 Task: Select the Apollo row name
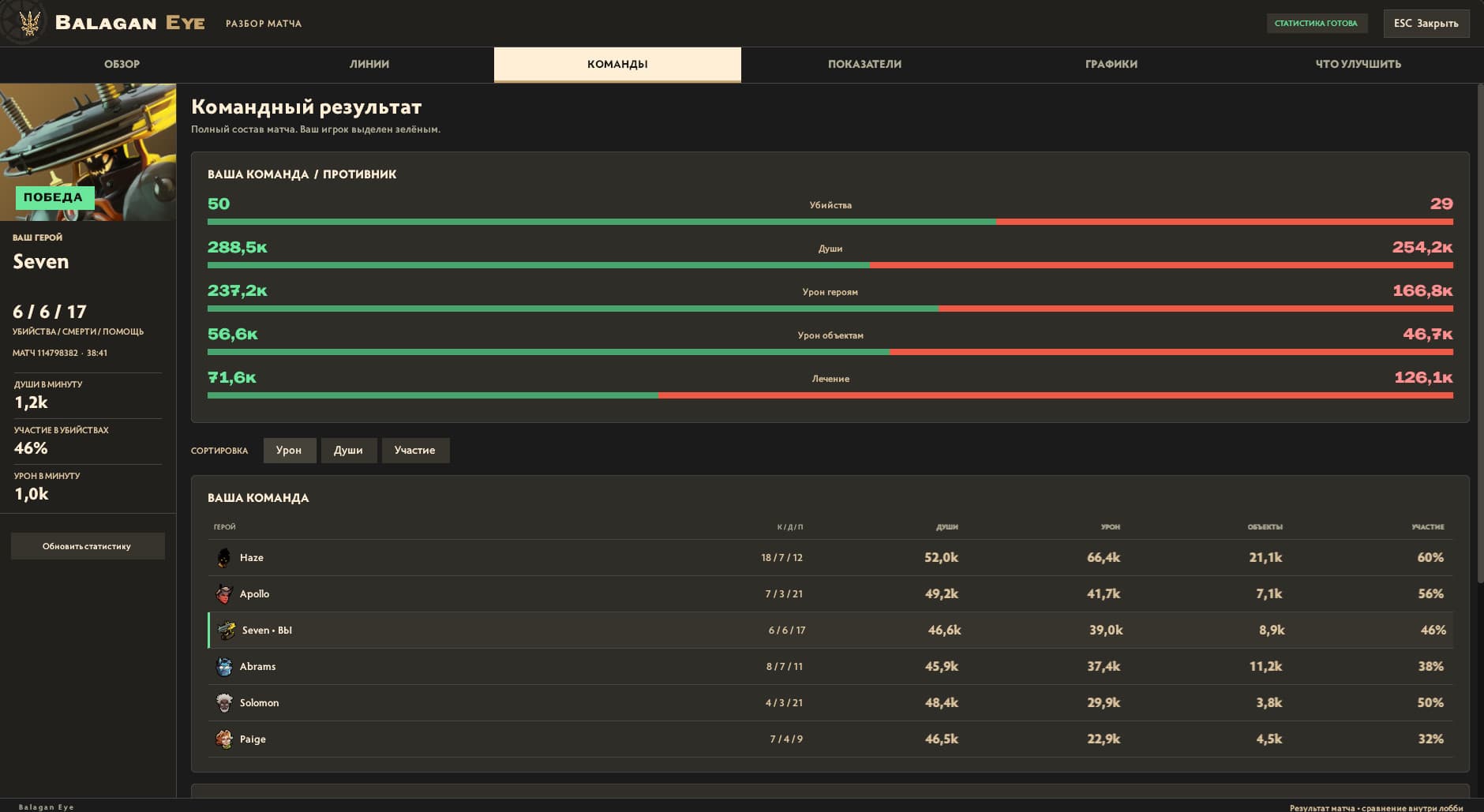[x=254, y=594]
